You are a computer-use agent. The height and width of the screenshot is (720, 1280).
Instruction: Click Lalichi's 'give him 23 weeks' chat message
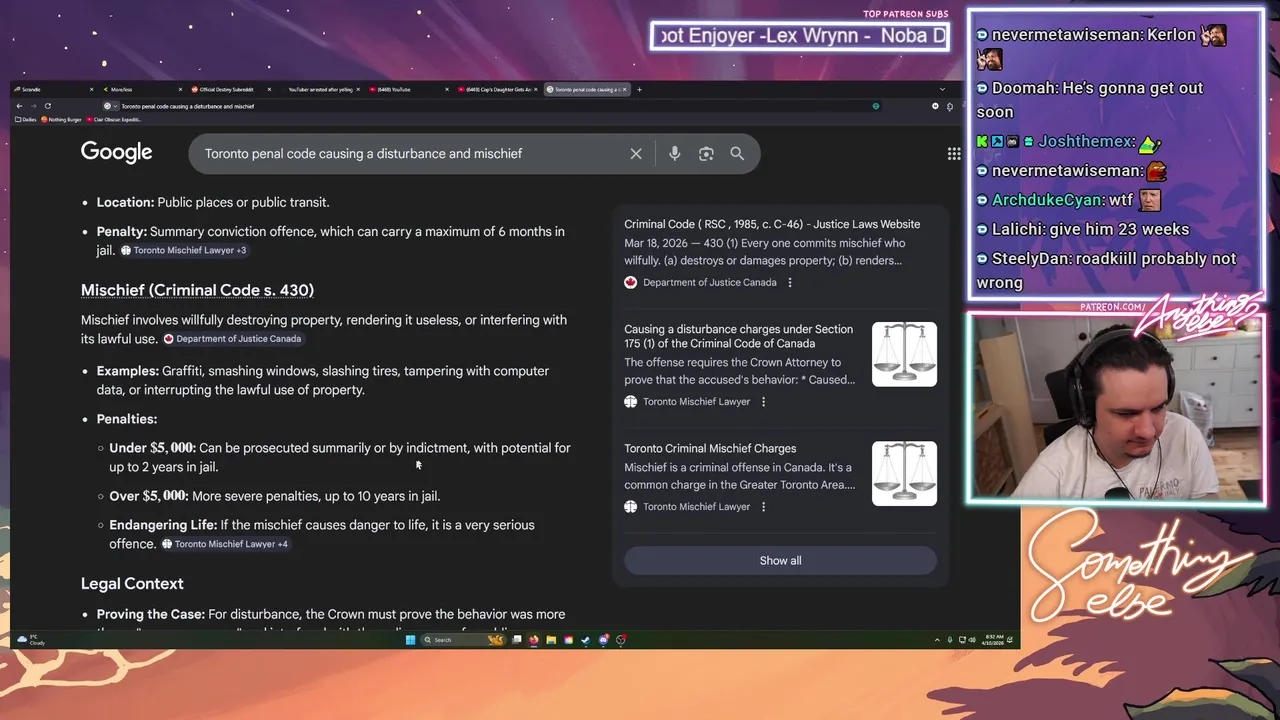1083,229
